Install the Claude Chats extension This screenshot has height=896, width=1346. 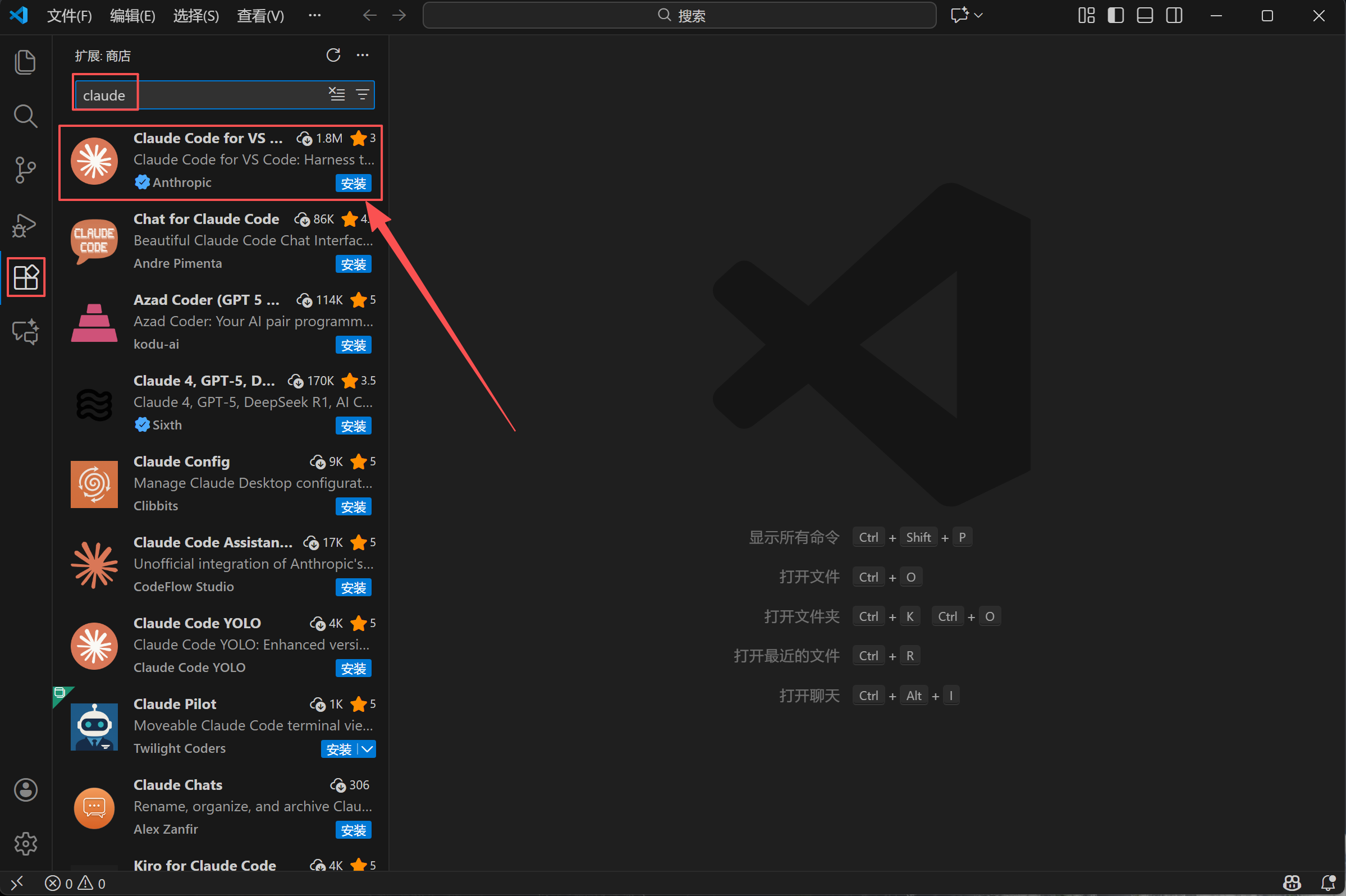[x=354, y=830]
